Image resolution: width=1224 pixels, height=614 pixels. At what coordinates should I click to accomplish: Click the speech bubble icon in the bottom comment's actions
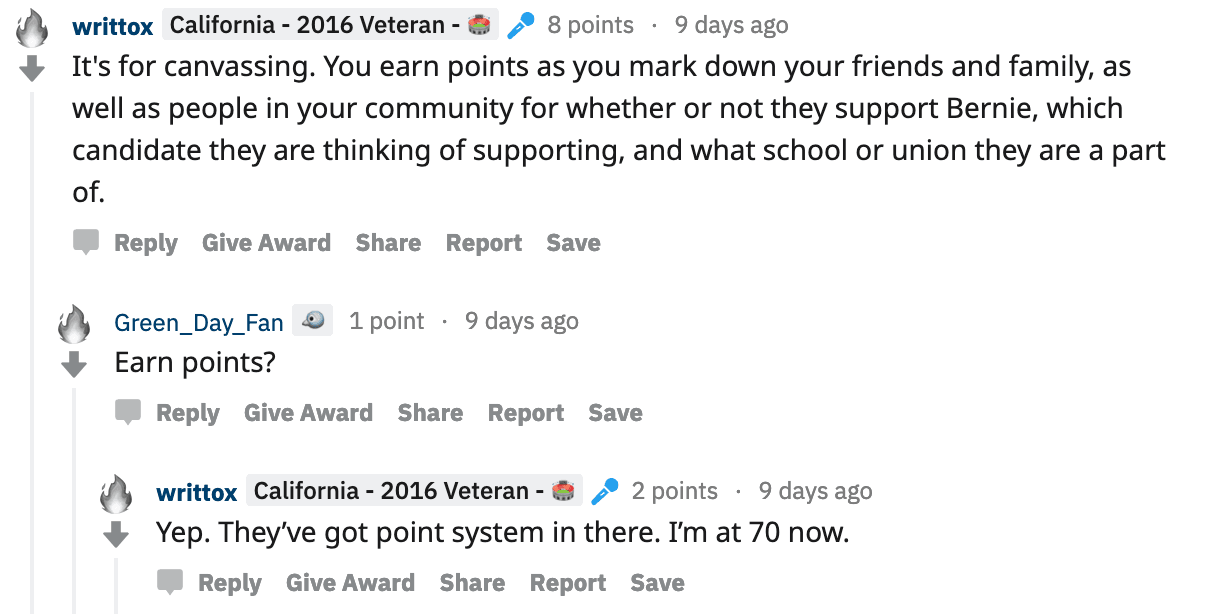tap(170, 581)
